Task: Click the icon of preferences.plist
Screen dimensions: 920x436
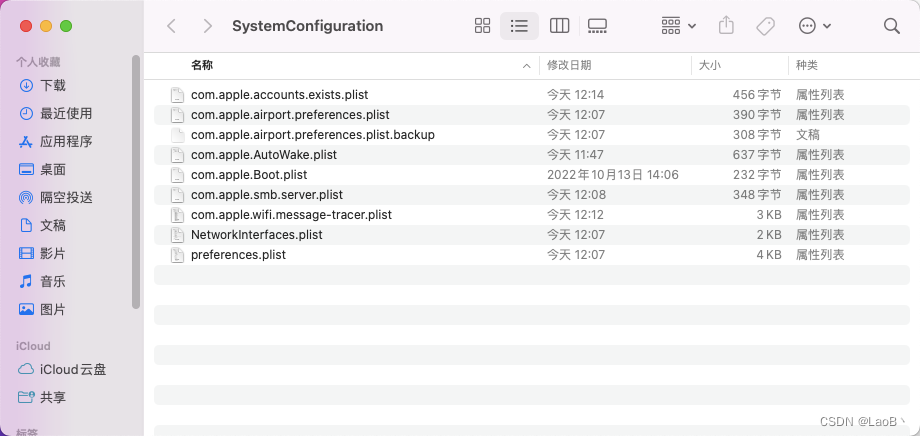Action: click(x=177, y=254)
